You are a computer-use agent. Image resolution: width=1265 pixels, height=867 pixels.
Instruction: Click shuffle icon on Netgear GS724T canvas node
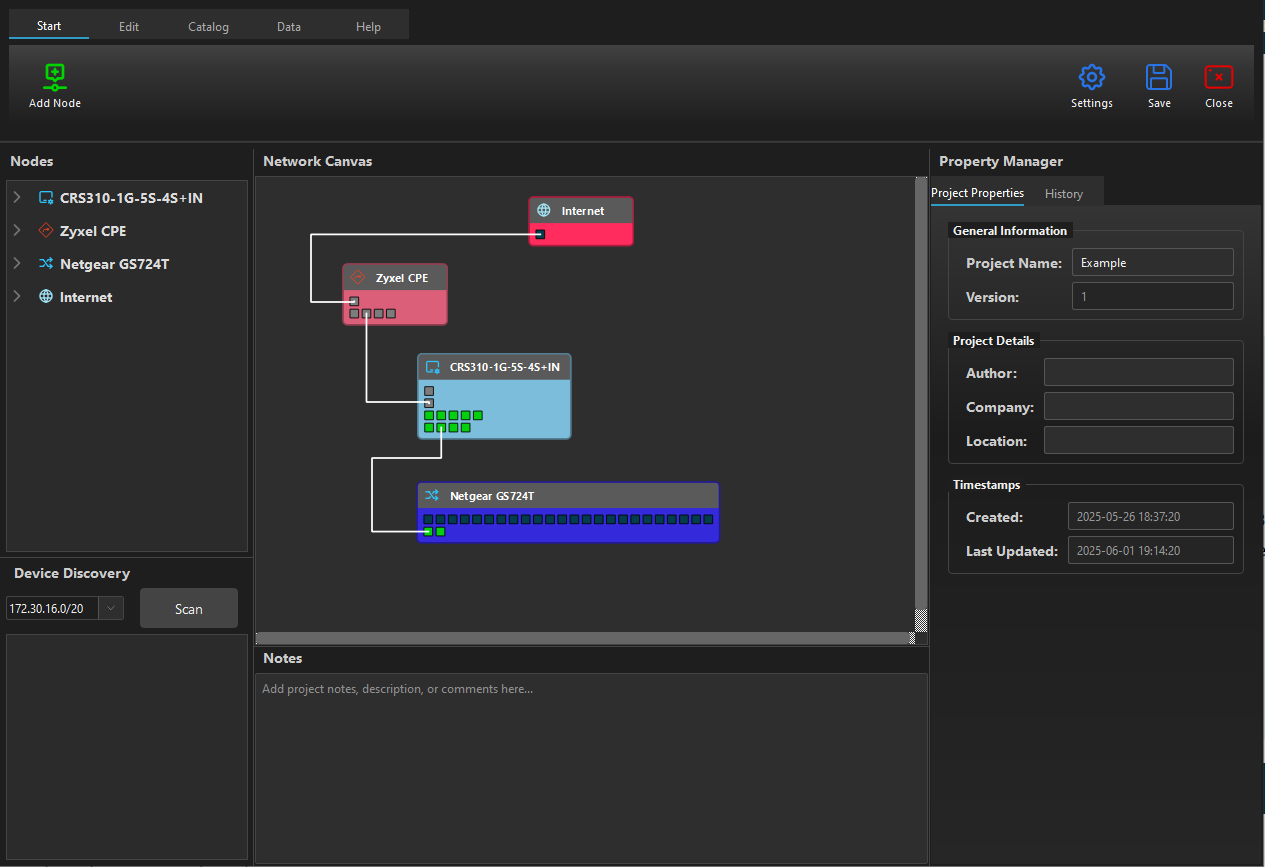(x=432, y=495)
